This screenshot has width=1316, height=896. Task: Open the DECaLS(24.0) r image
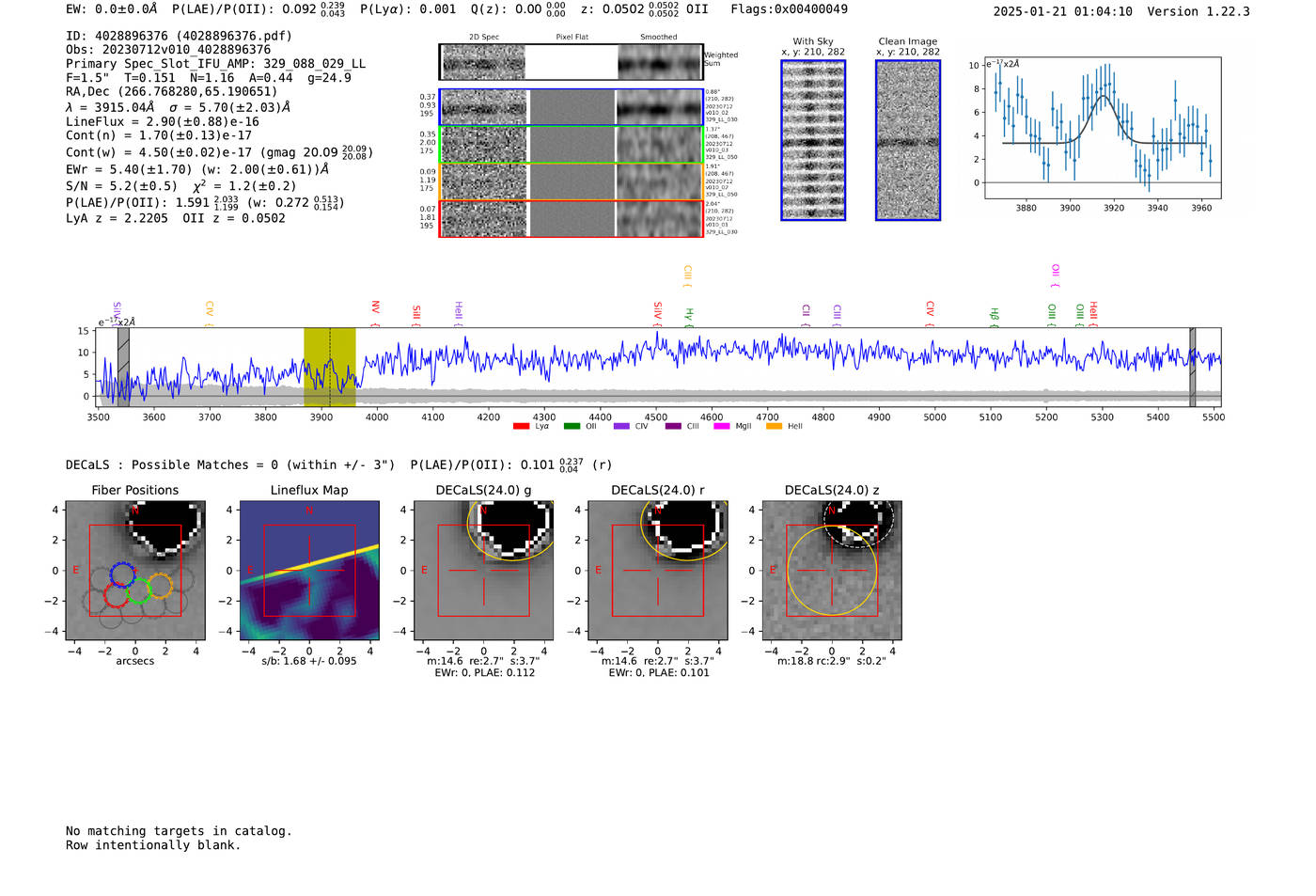(657, 570)
